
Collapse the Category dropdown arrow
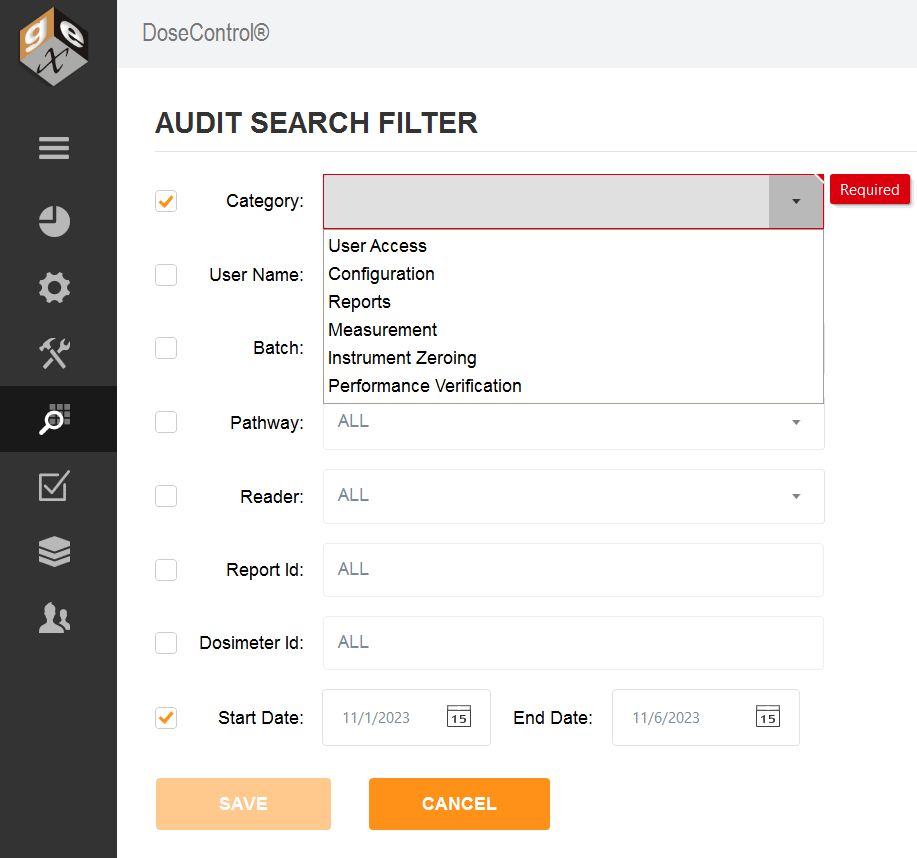pos(796,201)
